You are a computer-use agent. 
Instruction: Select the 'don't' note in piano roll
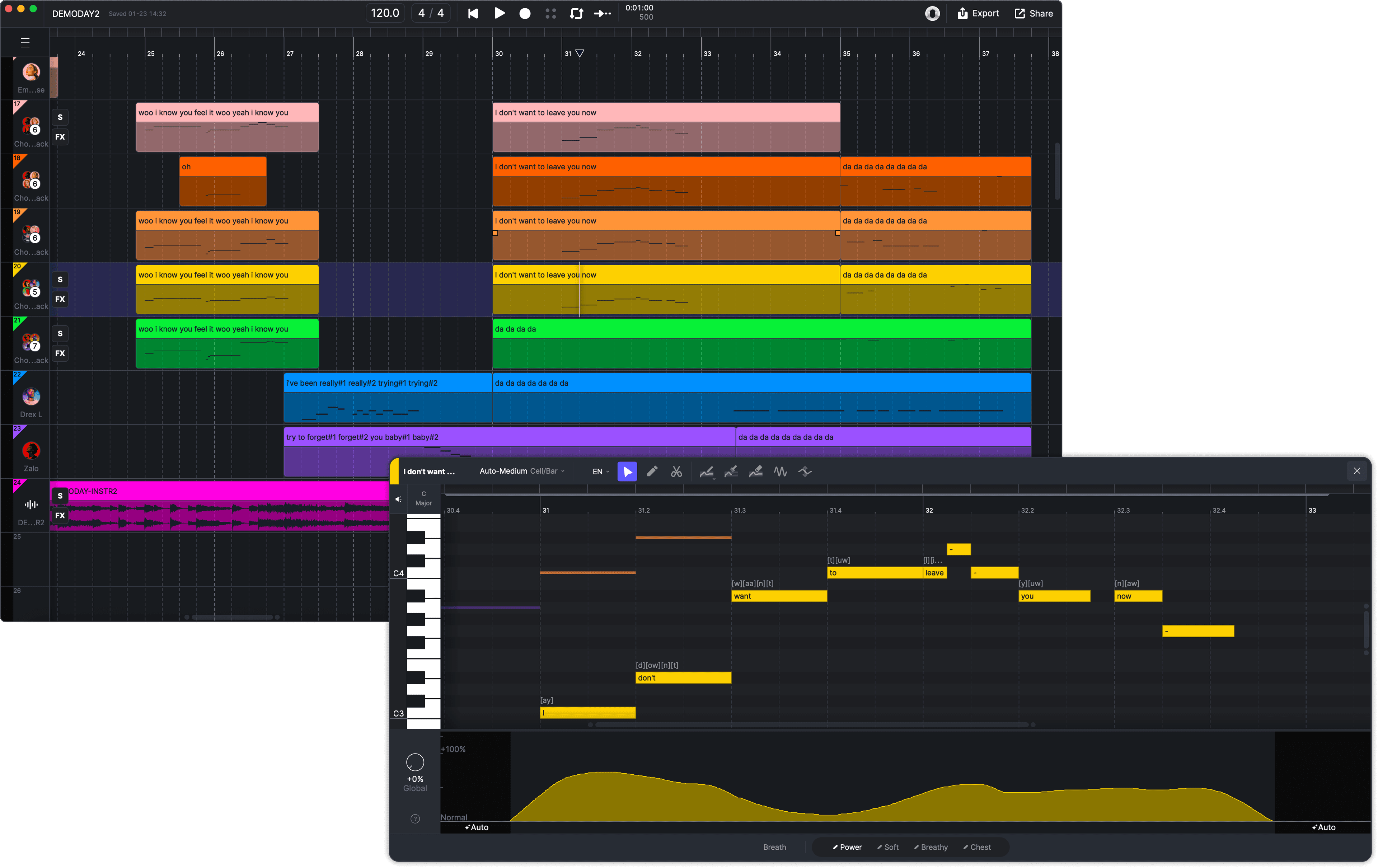pos(683,677)
